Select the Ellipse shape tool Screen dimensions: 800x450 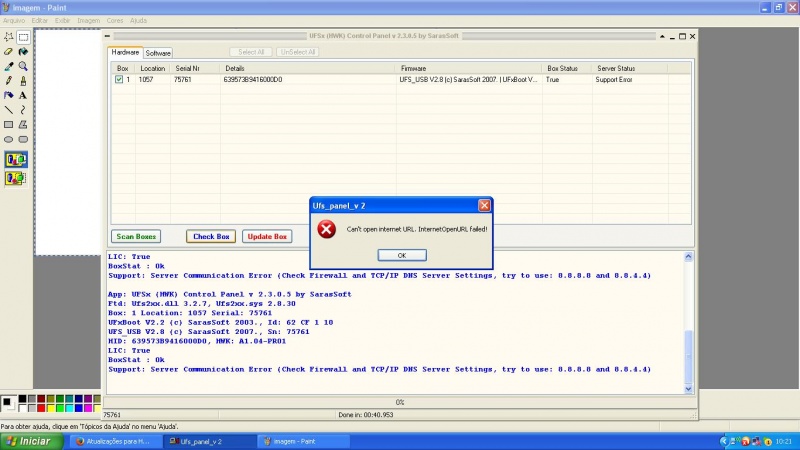(9, 139)
